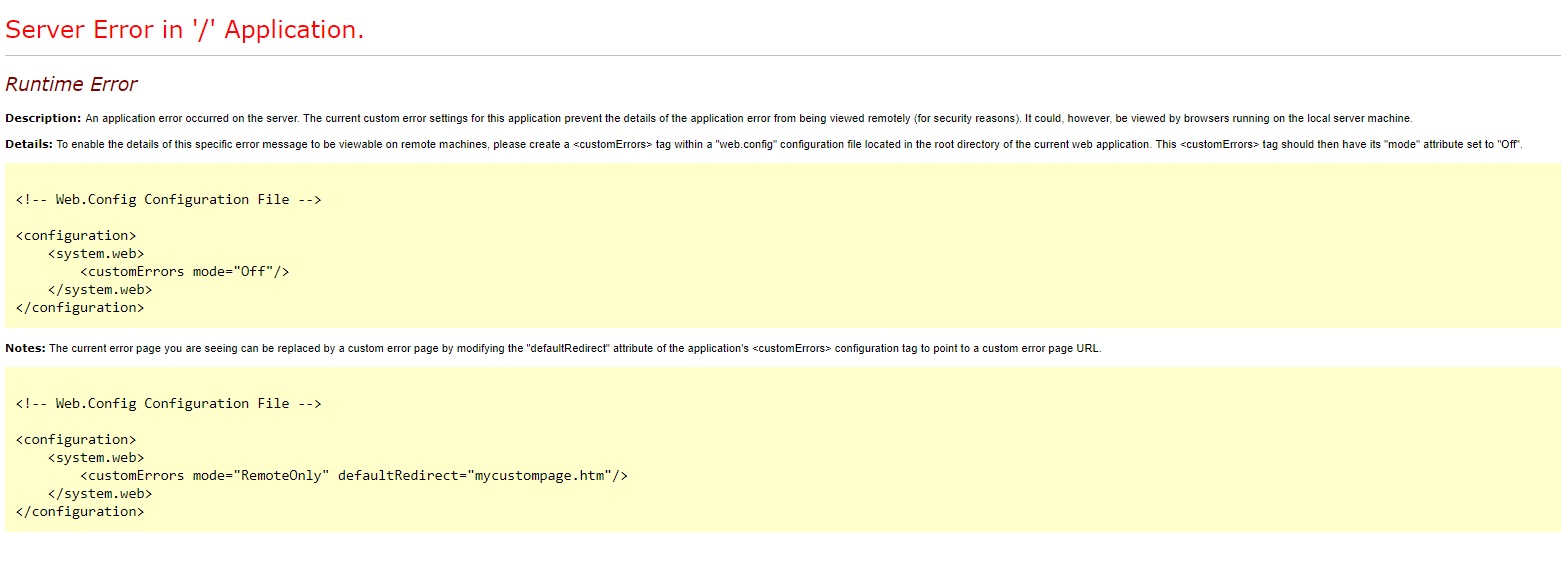Click the first closing </configuration> tag
1561x577 pixels.
(x=80, y=307)
